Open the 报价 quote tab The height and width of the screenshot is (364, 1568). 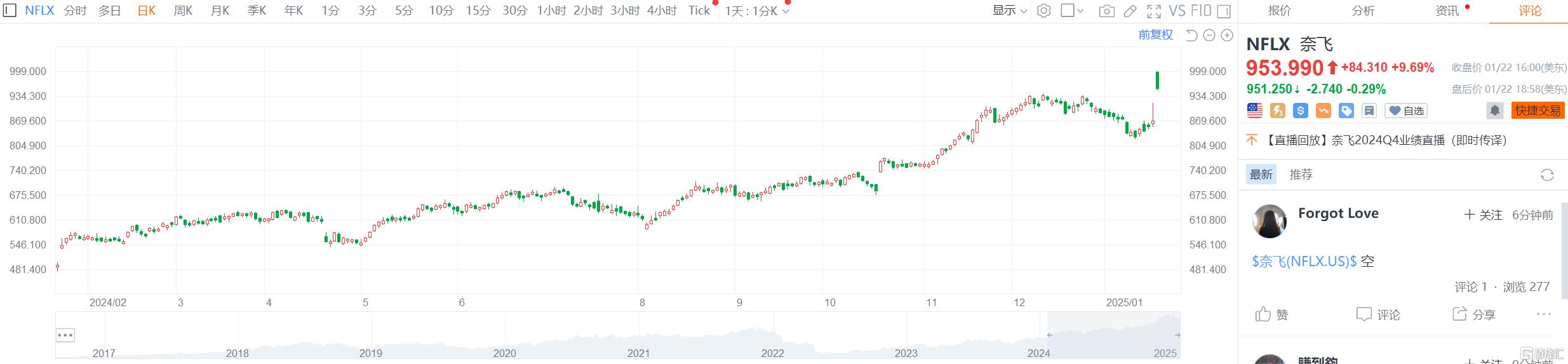pyautogui.click(x=1279, y=11)
